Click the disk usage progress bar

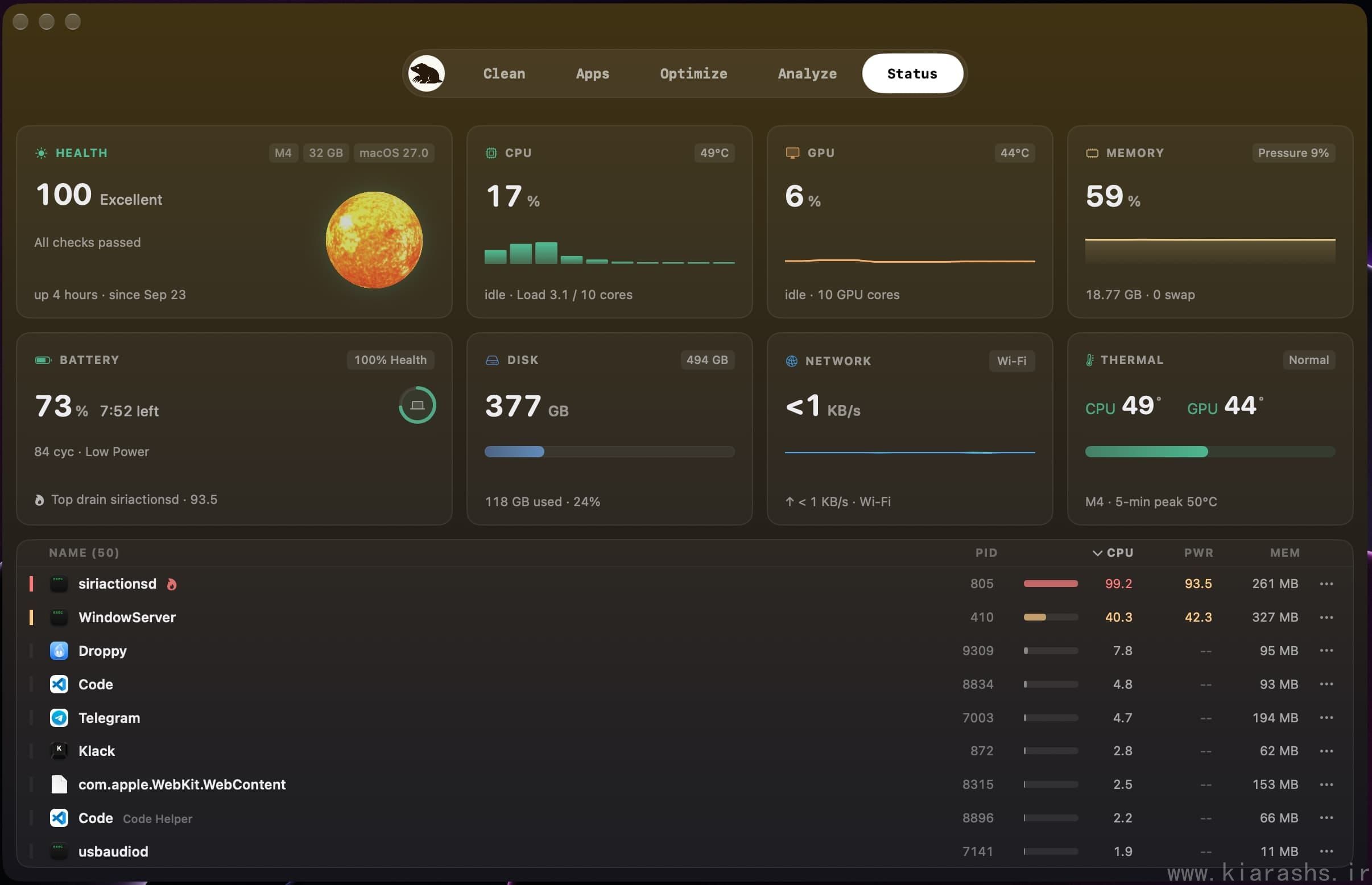click(609, 452)
